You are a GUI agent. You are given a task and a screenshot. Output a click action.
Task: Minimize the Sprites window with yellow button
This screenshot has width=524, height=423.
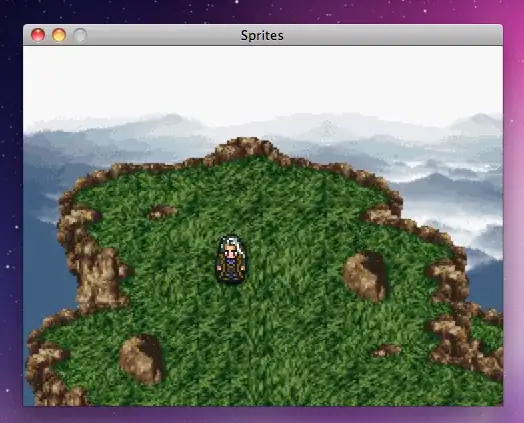59,35
